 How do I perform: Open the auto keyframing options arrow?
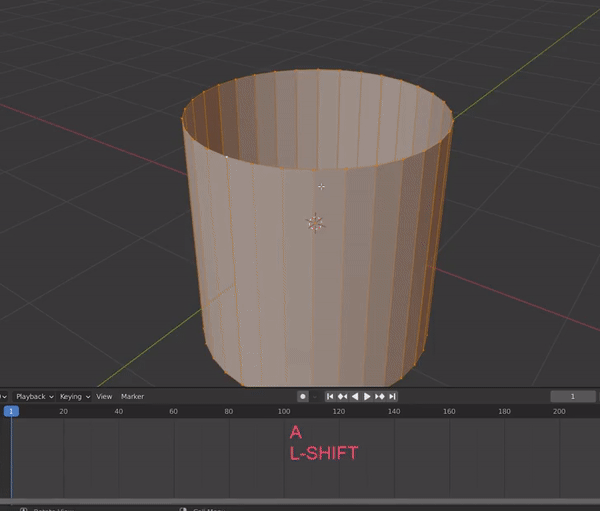point(315,397)
